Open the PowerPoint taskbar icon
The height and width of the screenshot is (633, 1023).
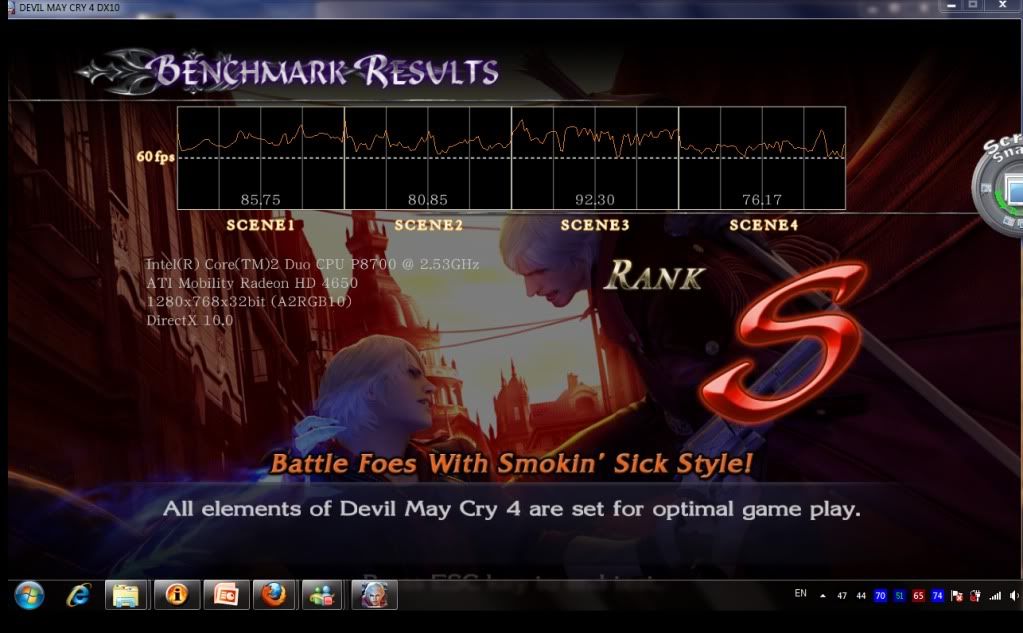[x=226, y=595]
